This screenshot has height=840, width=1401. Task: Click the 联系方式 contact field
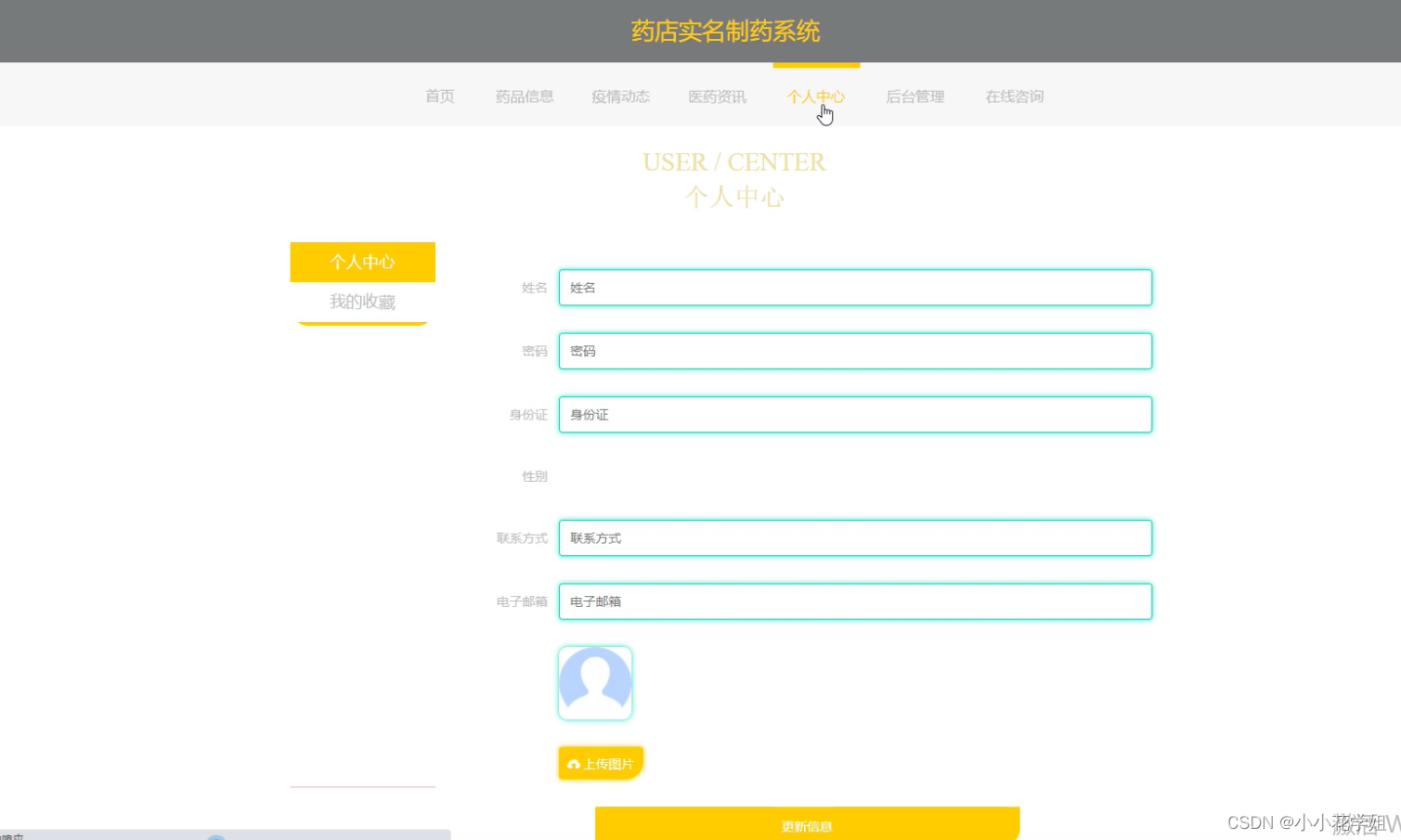tap(854, 537)
